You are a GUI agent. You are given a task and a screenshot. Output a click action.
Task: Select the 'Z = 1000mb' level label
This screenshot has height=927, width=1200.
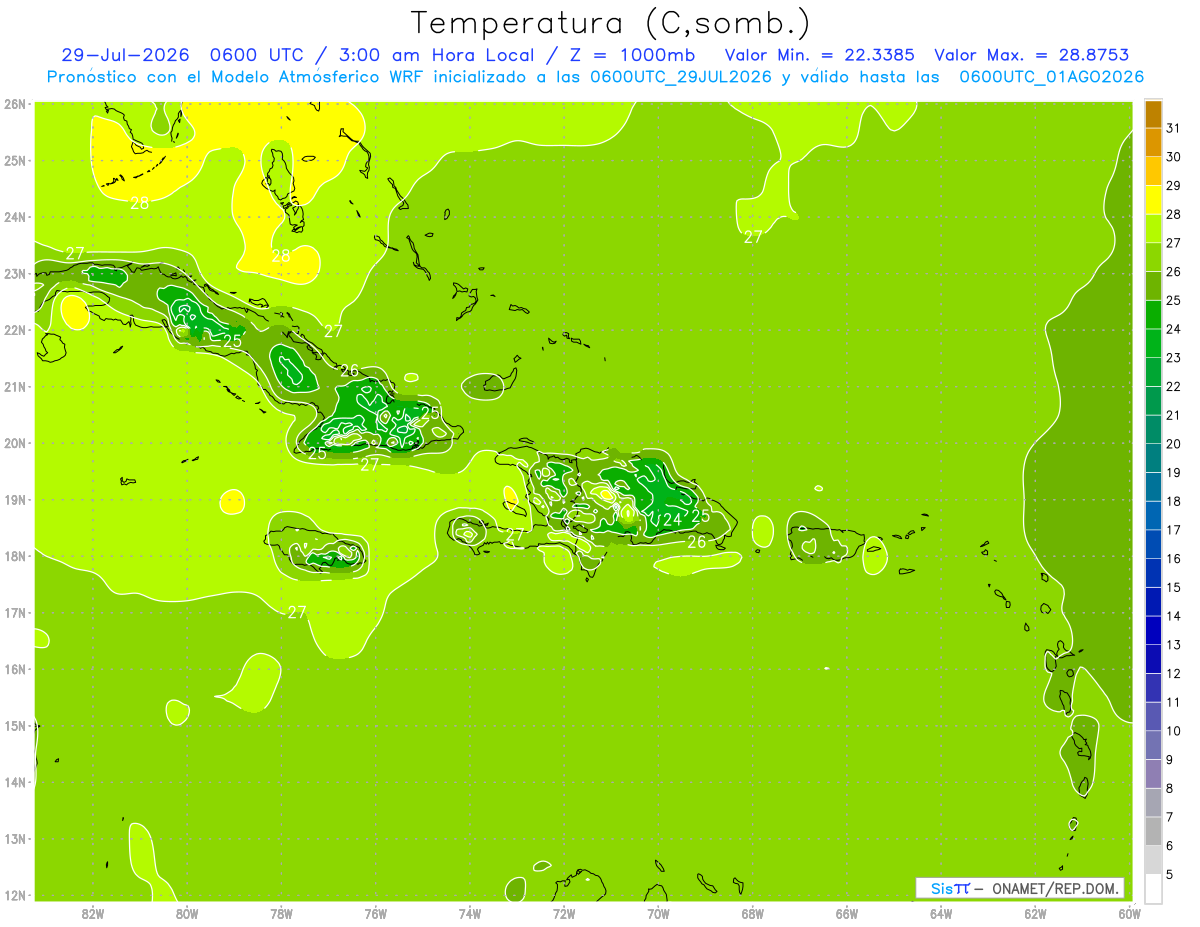(632, 55)
